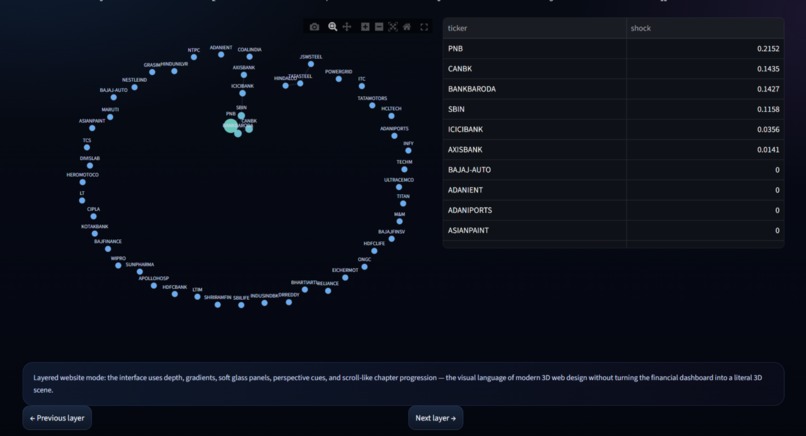Click the shock value 0.2152
Screen dimensions: 806x436
[768, 48]
